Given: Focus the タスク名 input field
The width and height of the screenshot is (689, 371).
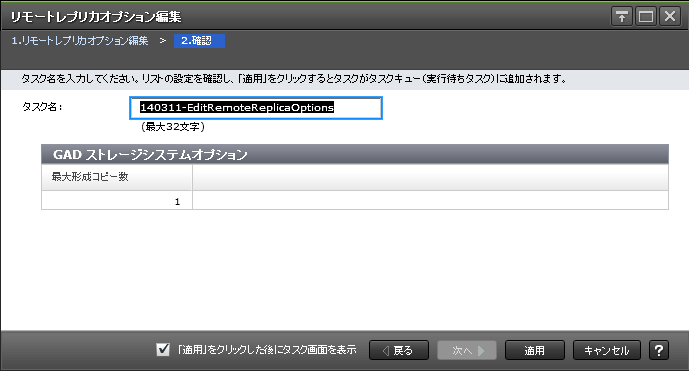Looking at the screenshot, I should (256, 108).
